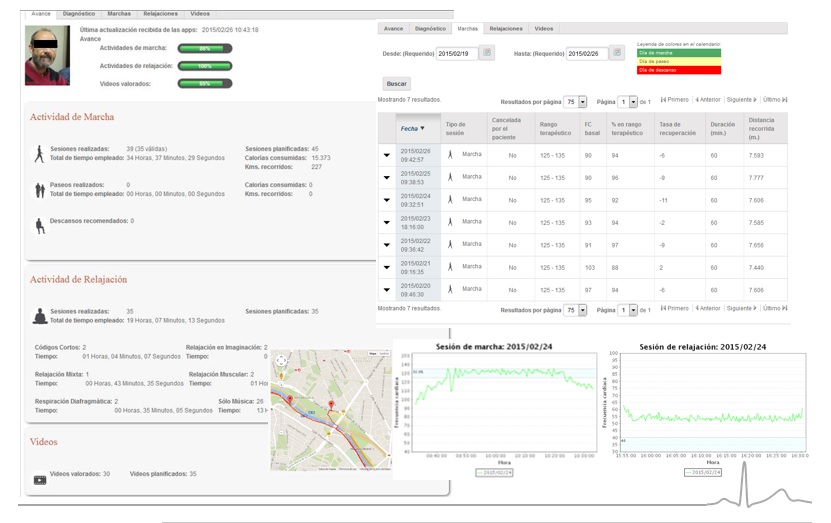Click the map pan control icon

tap(281, 361)
